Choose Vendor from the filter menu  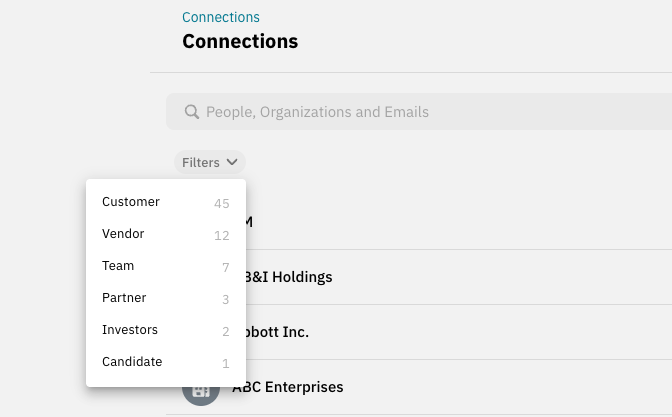coord(123,234)
